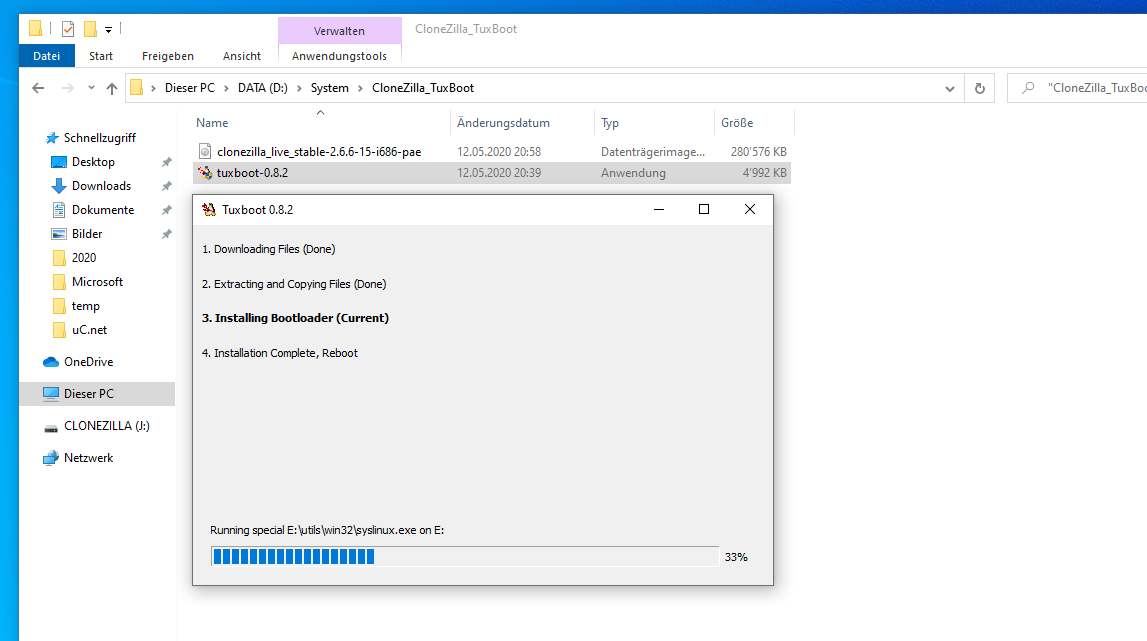Close the Tuxboot 0.8.2 window

click(x=750, y=209)
